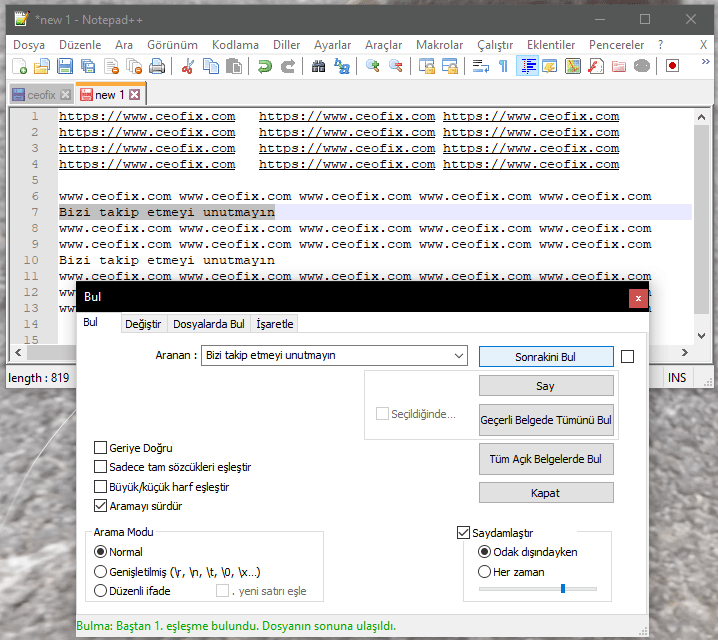Screen dimensions: 718x640
Task: Click Geçerli Belgede Tümünü Bul
Action: pyautogui.click(x=546, y=420)
